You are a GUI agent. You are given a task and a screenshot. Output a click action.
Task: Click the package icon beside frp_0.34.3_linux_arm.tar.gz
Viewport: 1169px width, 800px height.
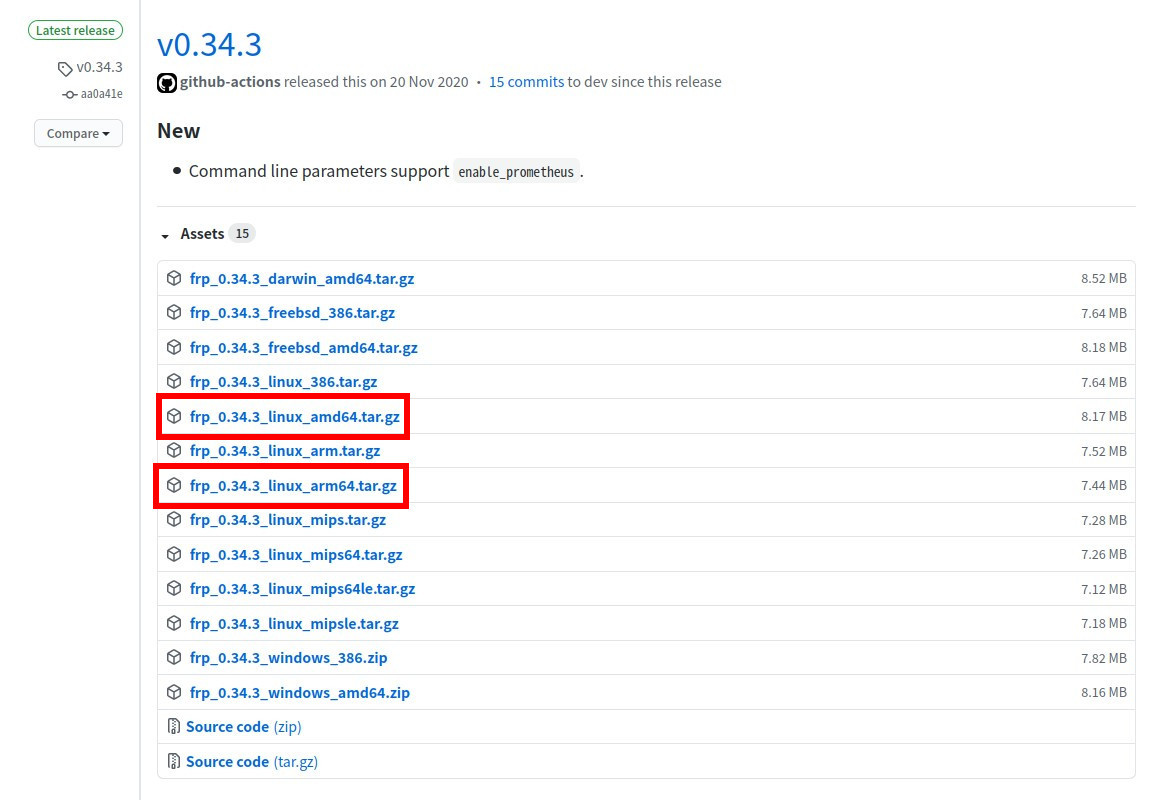pyautogui.click(x=174, y=450)
